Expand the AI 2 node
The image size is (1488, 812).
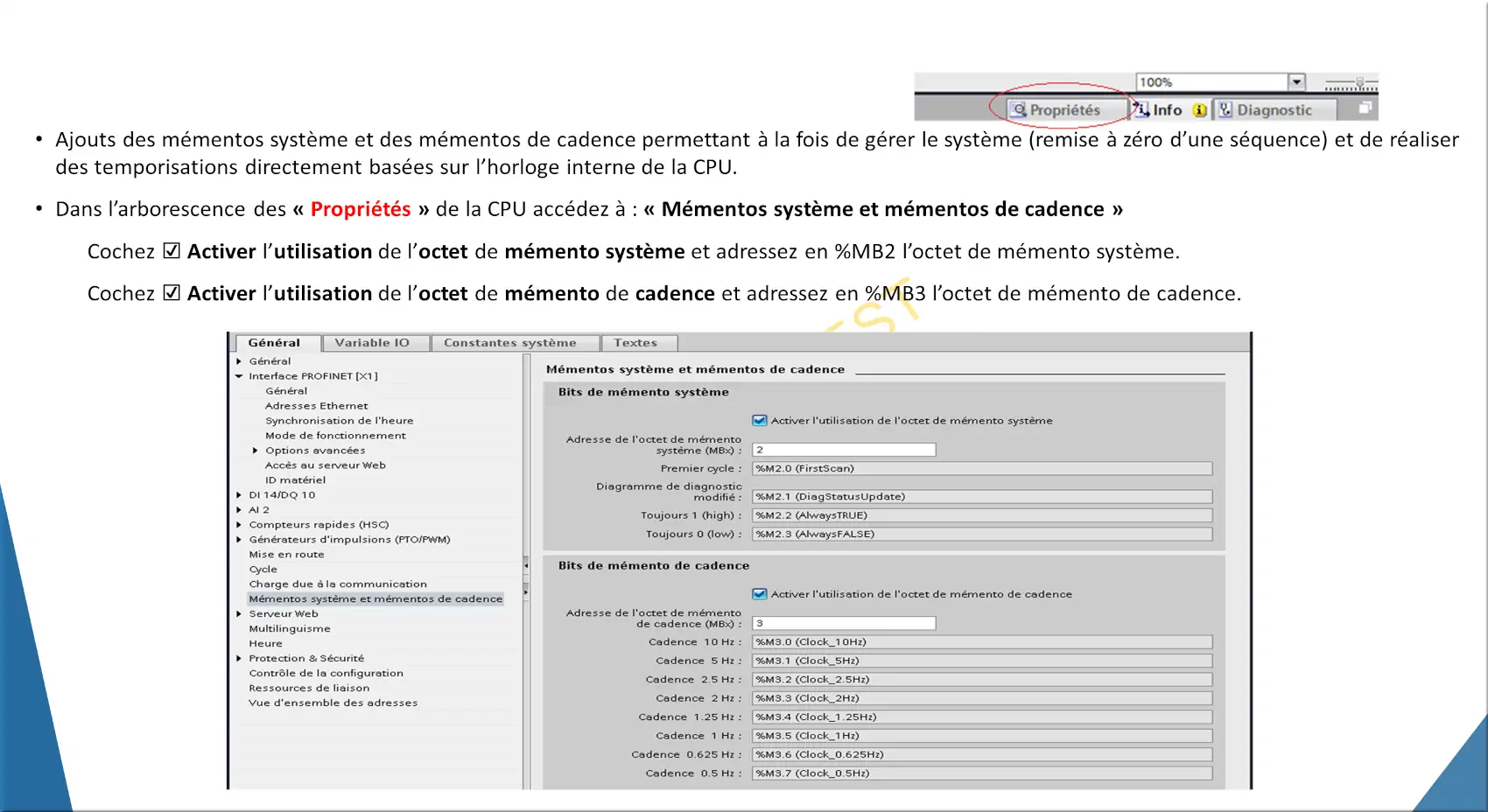pos(239,510)
